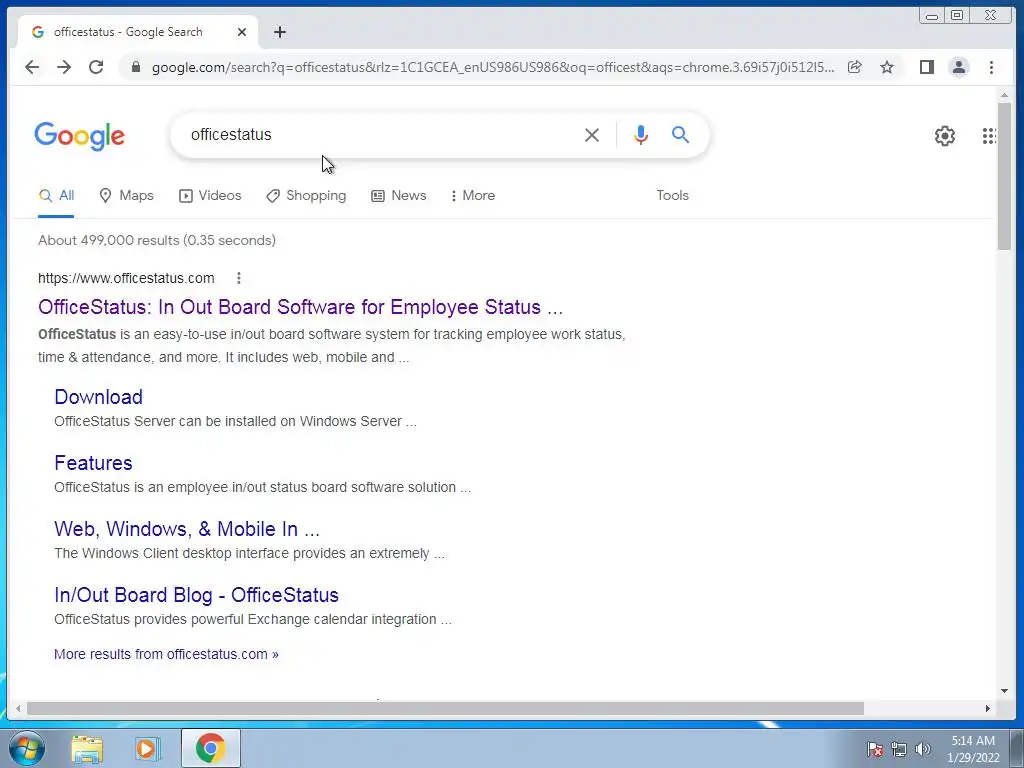Open the OfficeStatus In Out Board result

coord(300,307)
